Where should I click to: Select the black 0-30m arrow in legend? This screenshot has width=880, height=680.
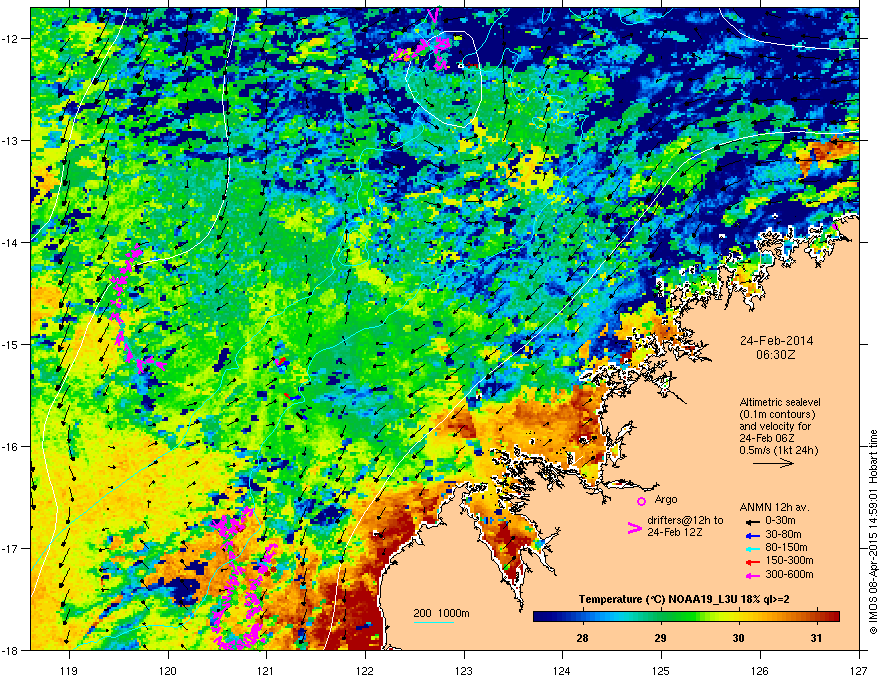751,521
